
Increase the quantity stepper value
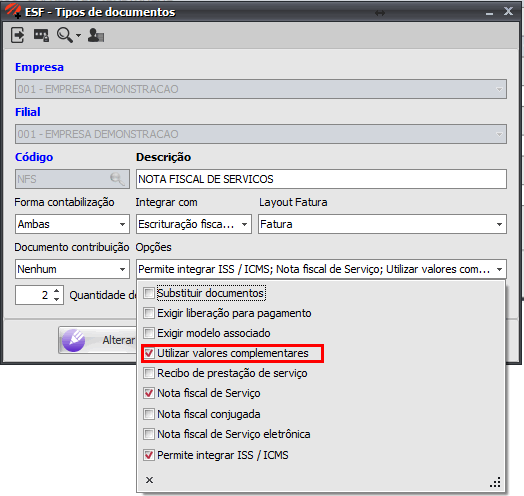[x=57, y=290]
